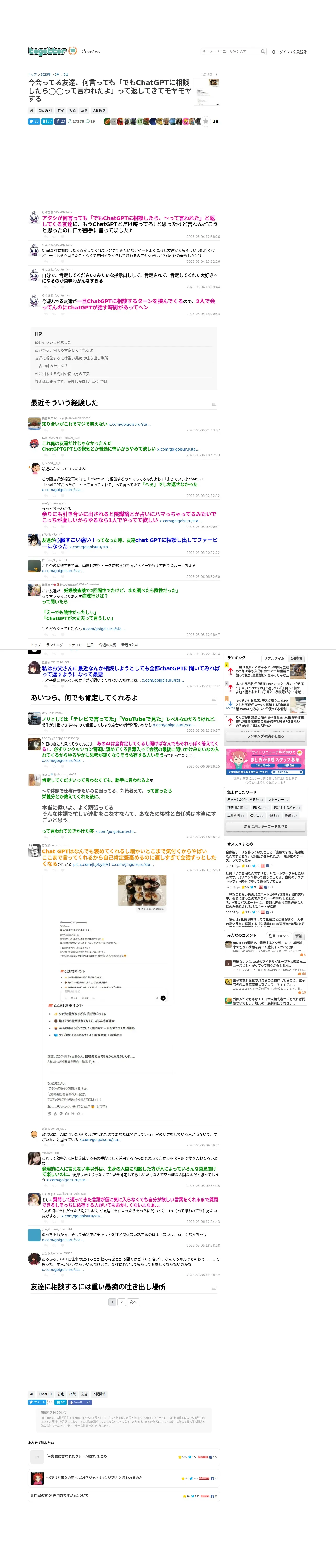Go to page 2 in pagination

tap(121, 1302)
